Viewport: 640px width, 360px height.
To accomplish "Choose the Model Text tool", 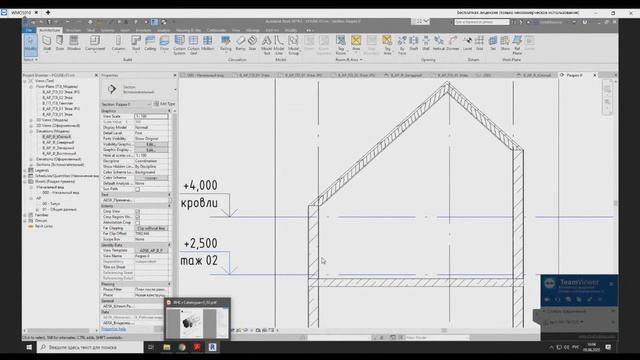I will point(267,45).
